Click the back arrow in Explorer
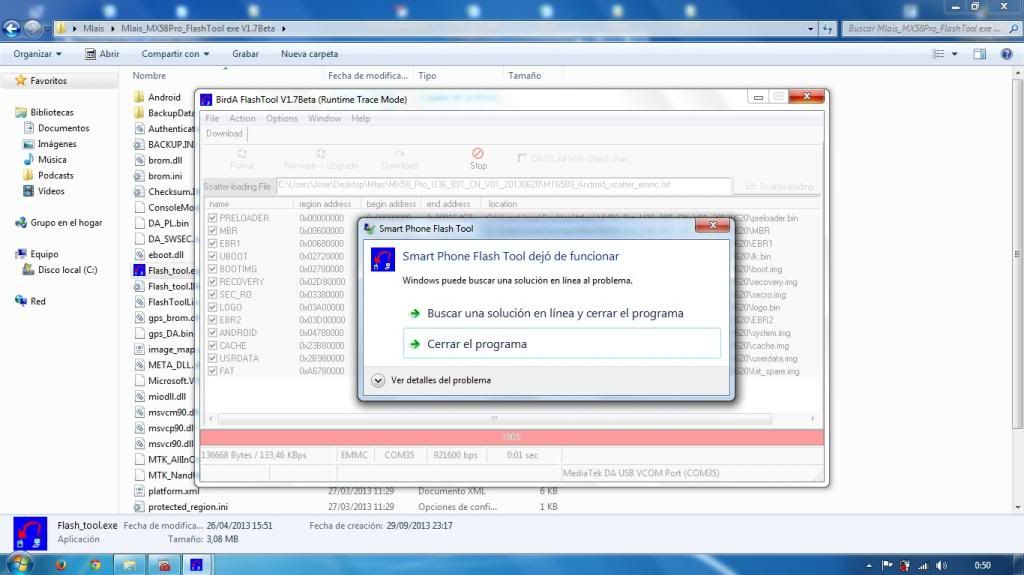This screenshot has width=1024, height=575. 12,29
